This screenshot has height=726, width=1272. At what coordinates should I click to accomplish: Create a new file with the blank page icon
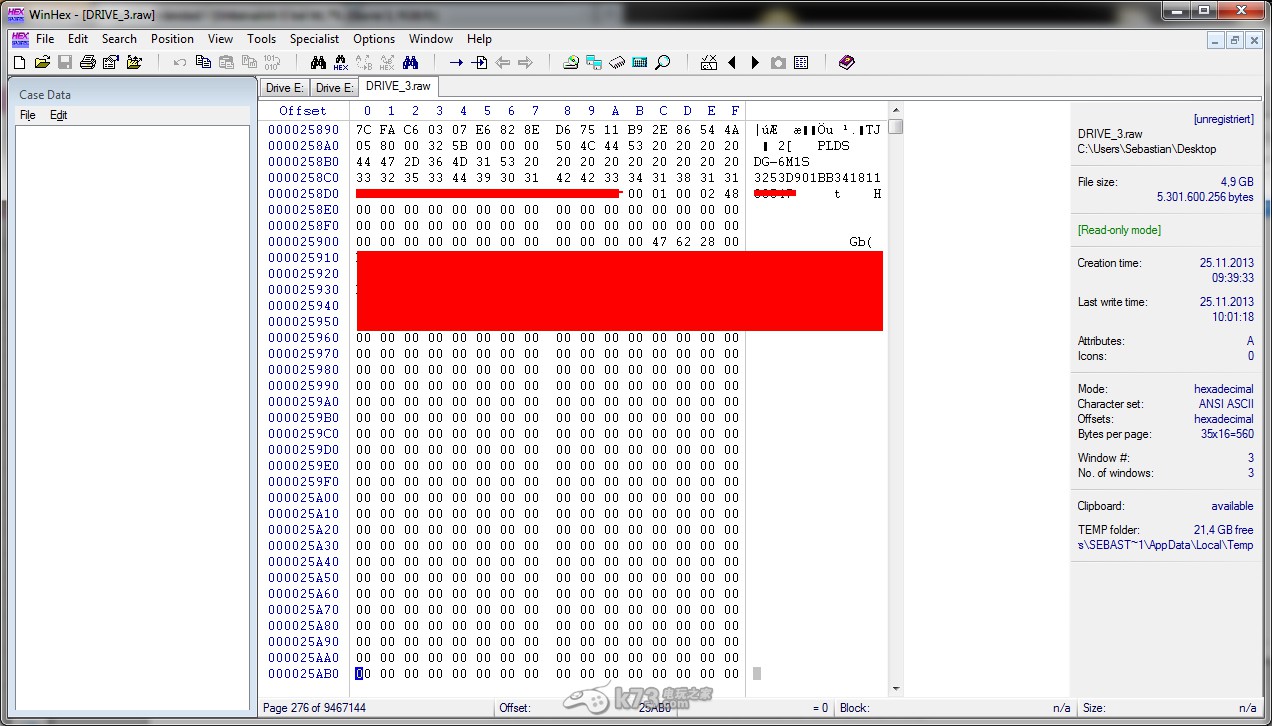click(19, 62)
